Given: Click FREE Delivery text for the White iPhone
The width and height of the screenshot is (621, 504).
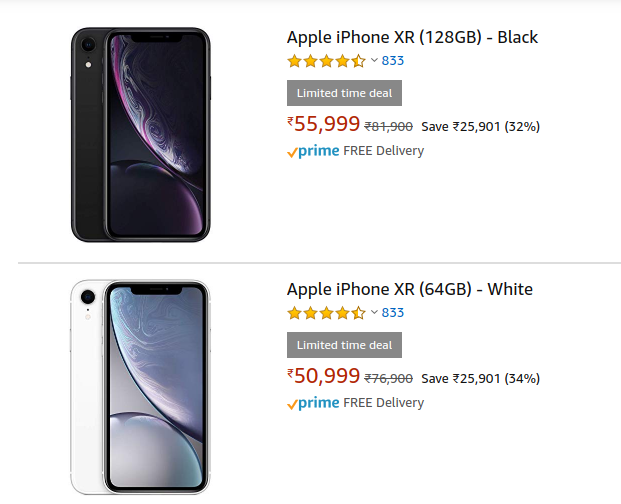Looking at the screenshot, I should pos(383,403).
